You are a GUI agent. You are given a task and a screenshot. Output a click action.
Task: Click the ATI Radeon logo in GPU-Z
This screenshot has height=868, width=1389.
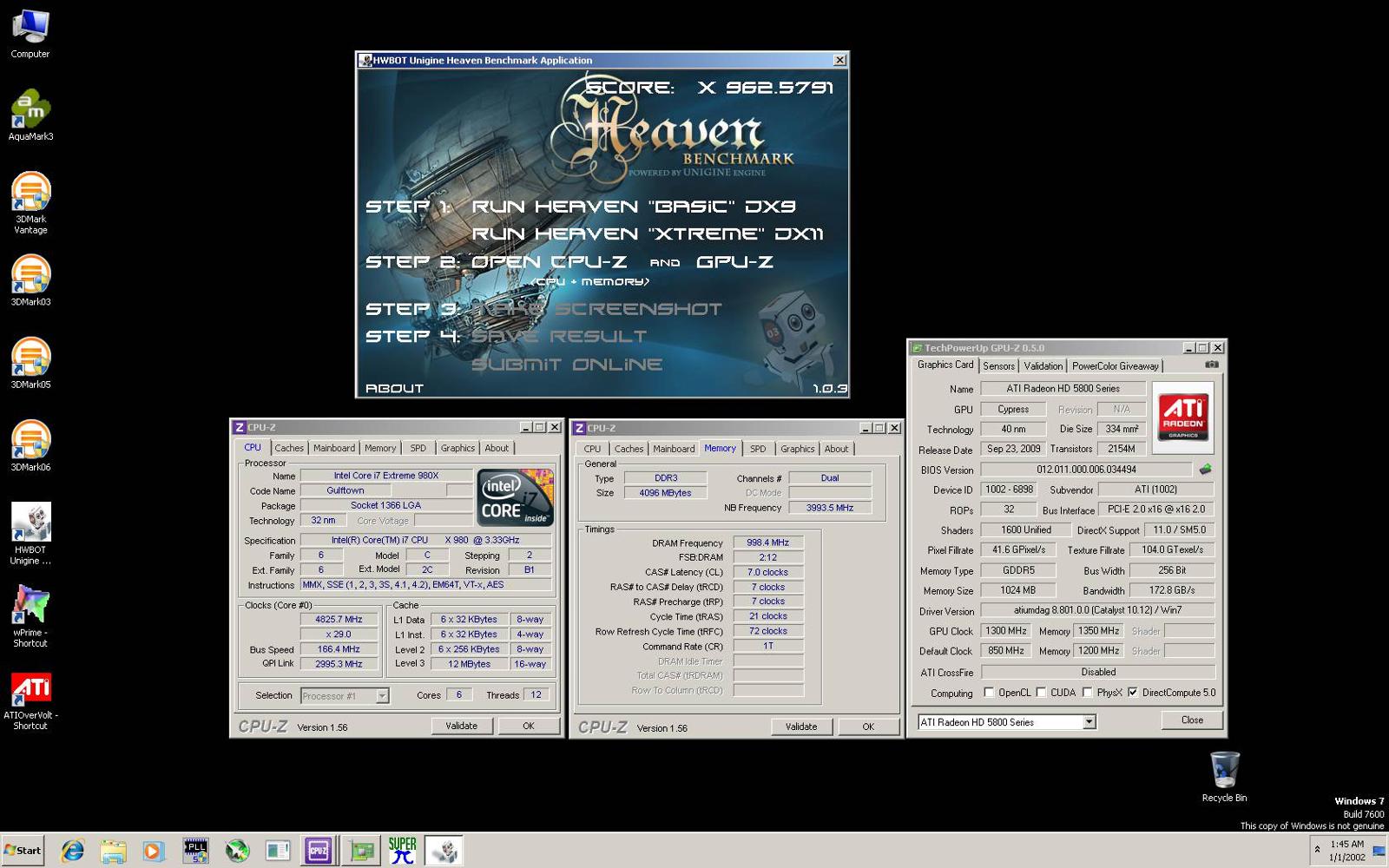1183,417
